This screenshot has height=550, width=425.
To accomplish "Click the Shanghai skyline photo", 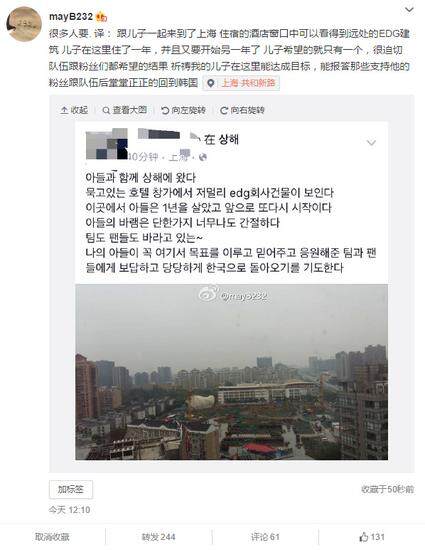I will tap(231, 372).
